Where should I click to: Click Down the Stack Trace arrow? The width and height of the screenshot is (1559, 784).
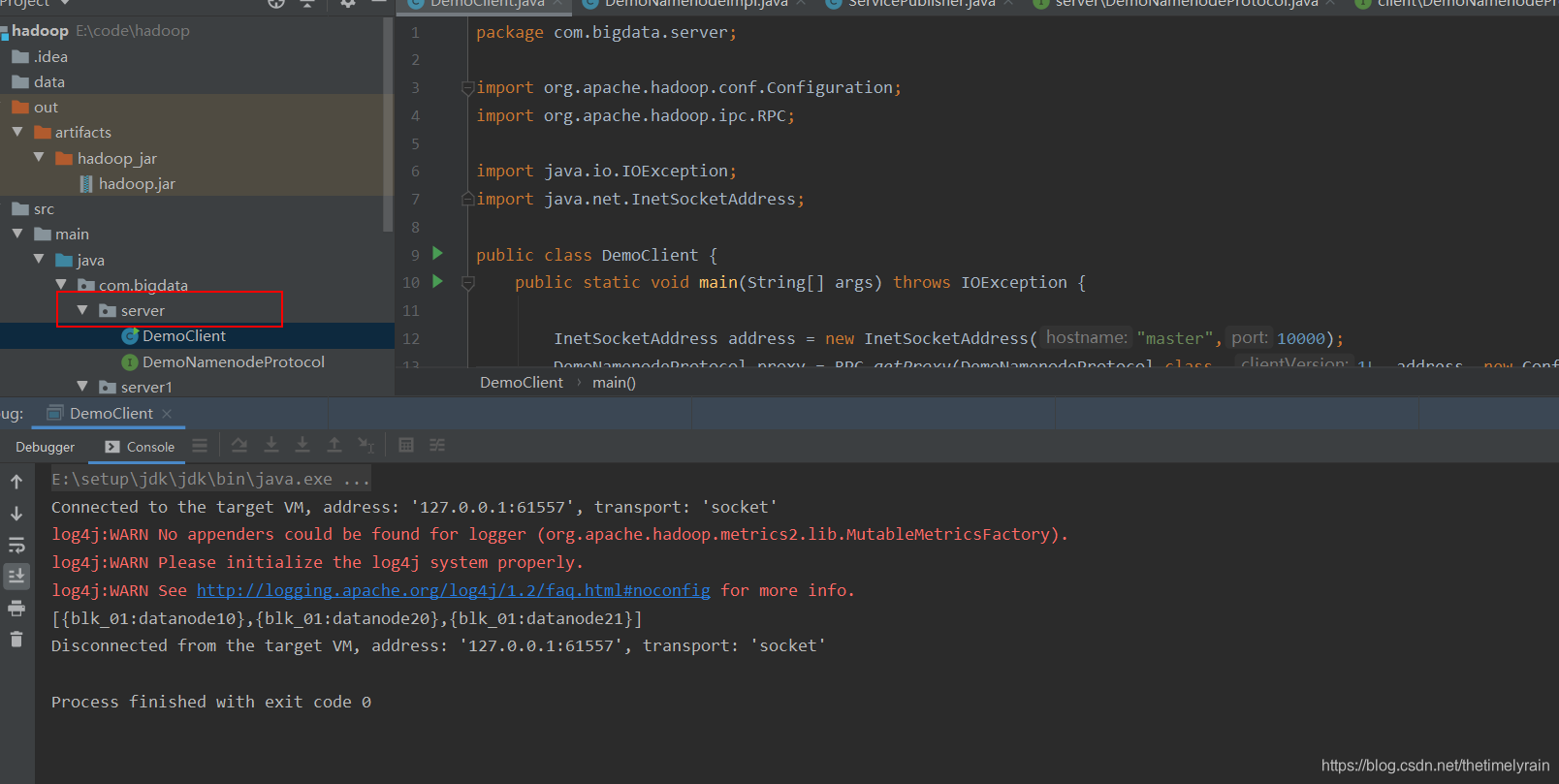(x=16, y=514)
